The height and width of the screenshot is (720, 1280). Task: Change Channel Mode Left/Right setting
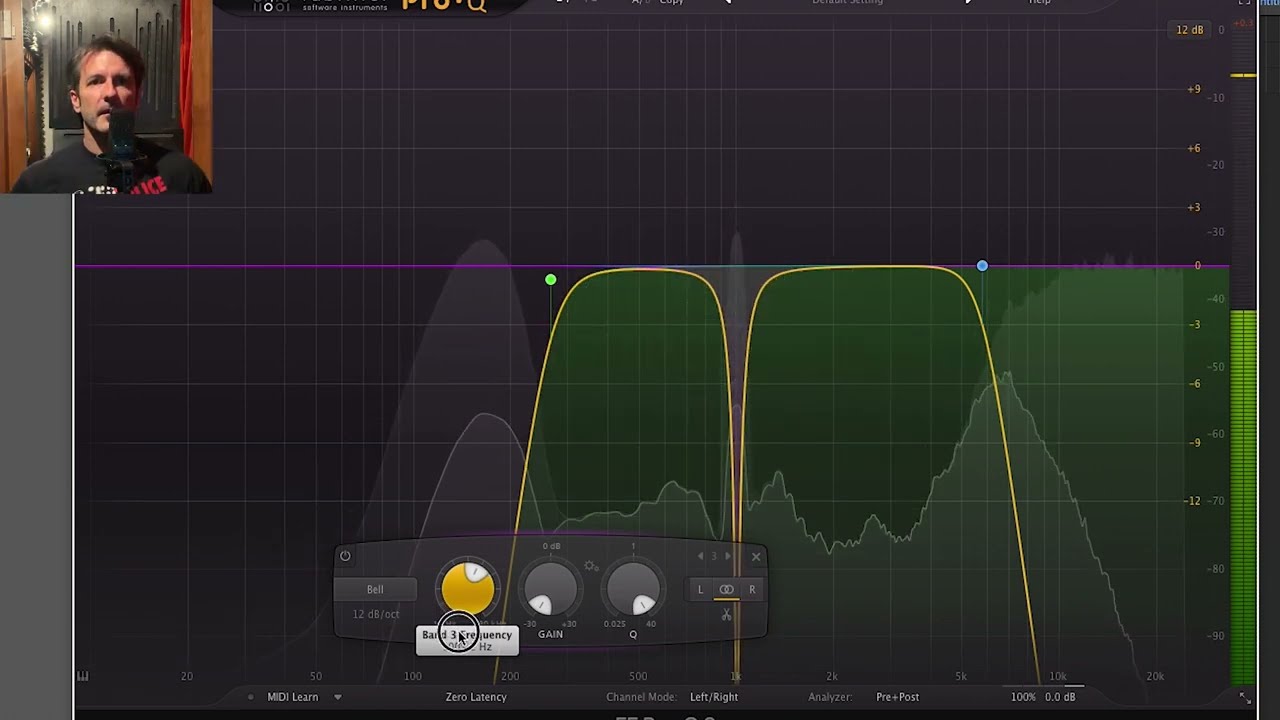(x=714, y=697)
